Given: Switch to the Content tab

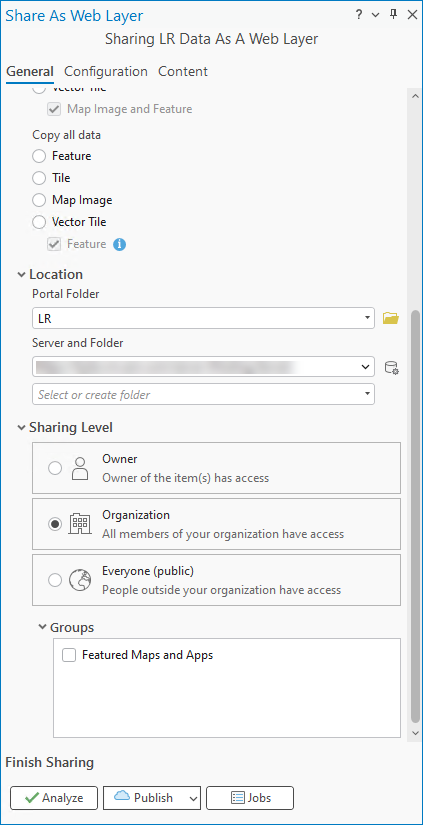Looking at the screenshot, I should (x=183, y=72).
